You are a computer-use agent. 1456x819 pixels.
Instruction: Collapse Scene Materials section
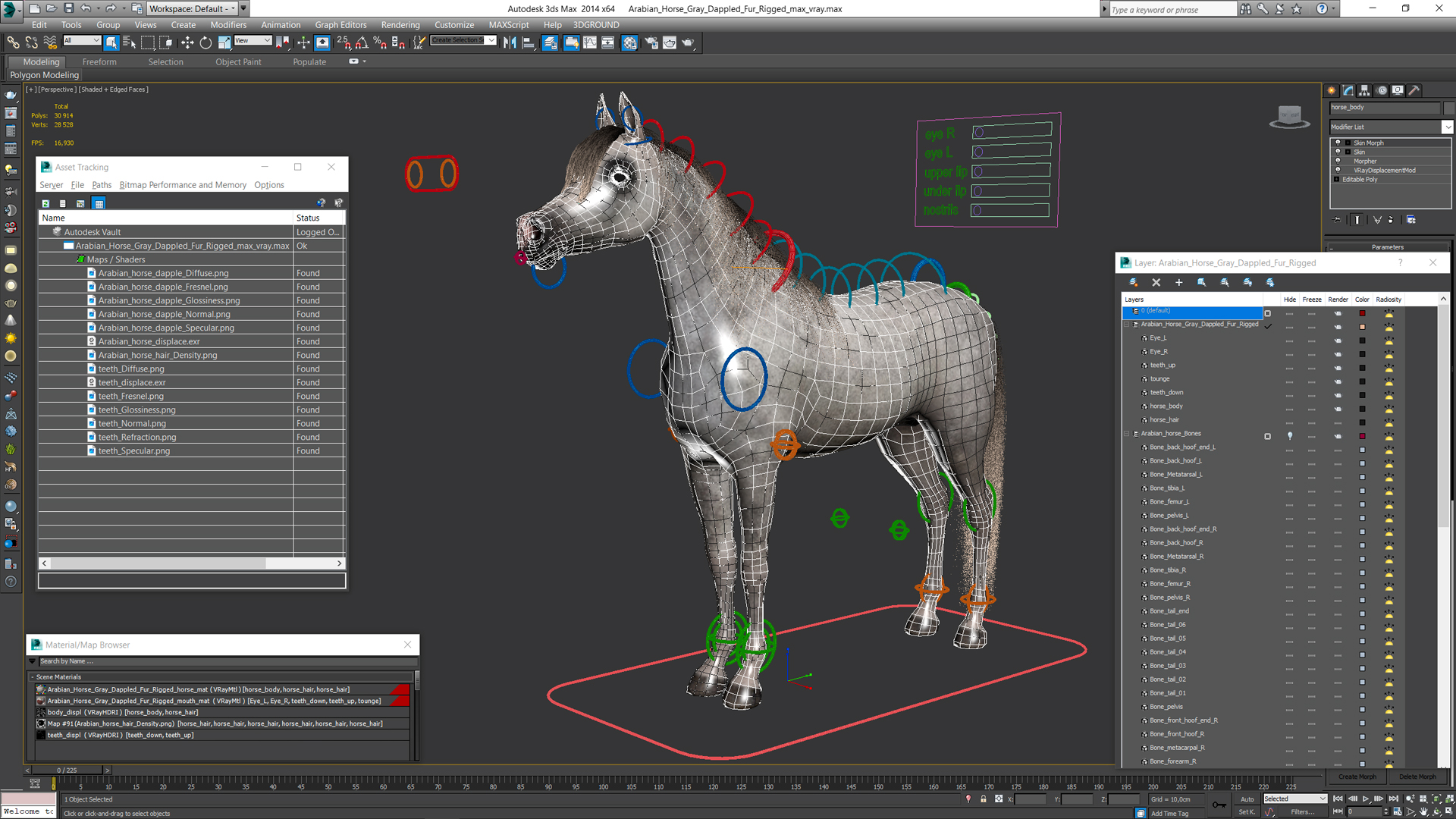33,677
